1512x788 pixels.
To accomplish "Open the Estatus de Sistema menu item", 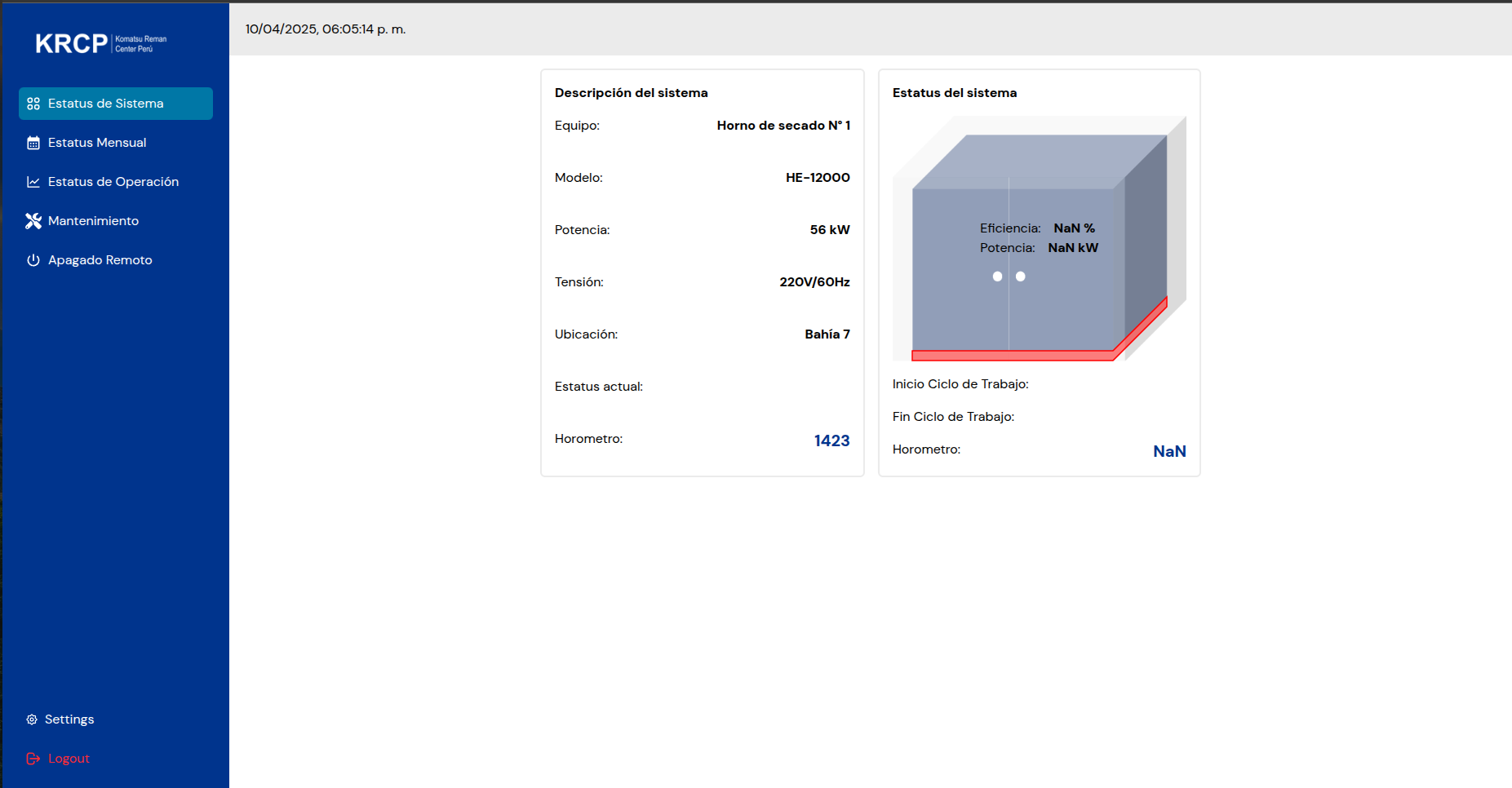I will click(x=116, y=104).
